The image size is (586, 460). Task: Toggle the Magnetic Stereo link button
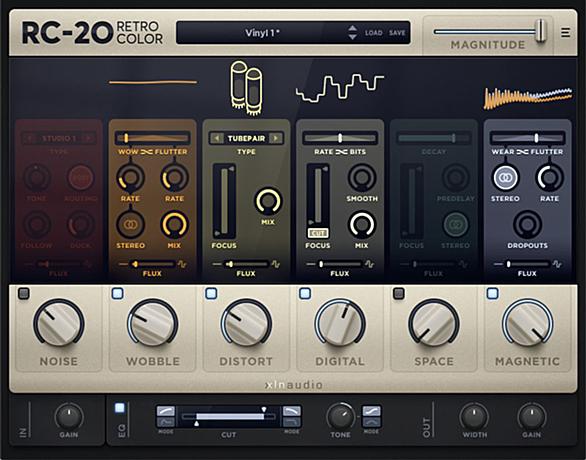[505, 177]
